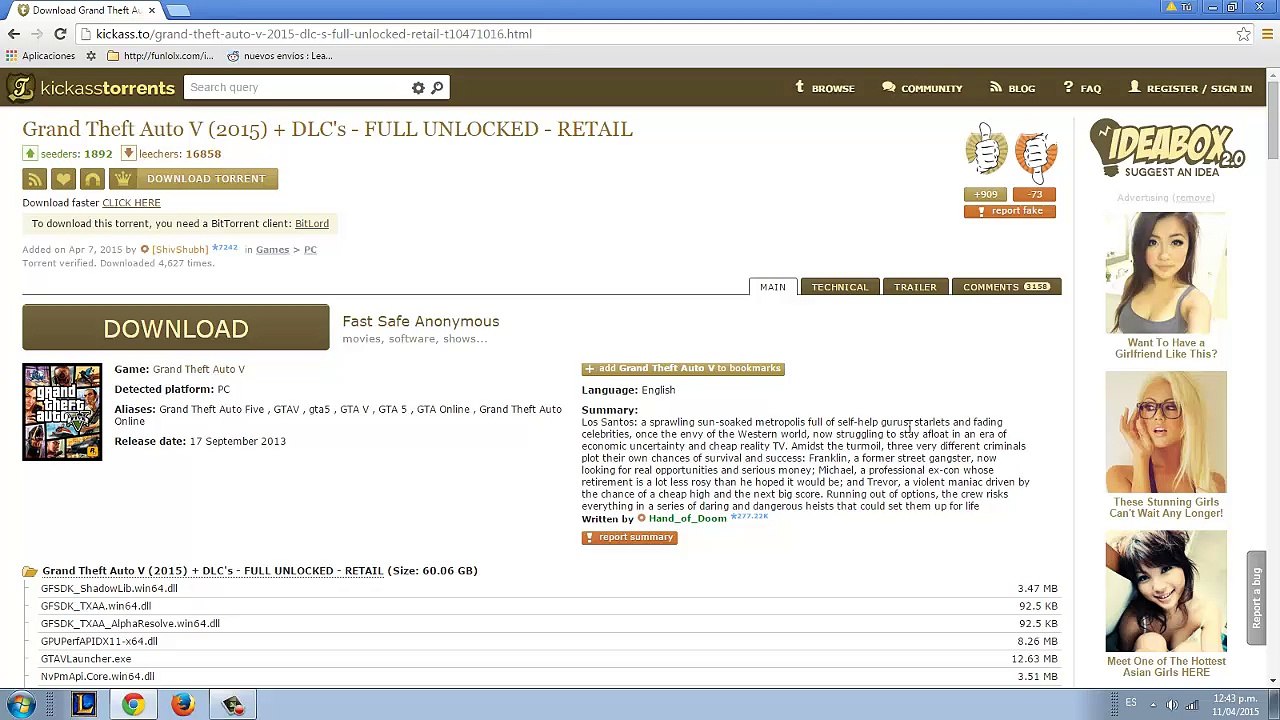Click the Grand Theft Auto V game link
The width and height of the screenshot is (1280, 720).
199,370
